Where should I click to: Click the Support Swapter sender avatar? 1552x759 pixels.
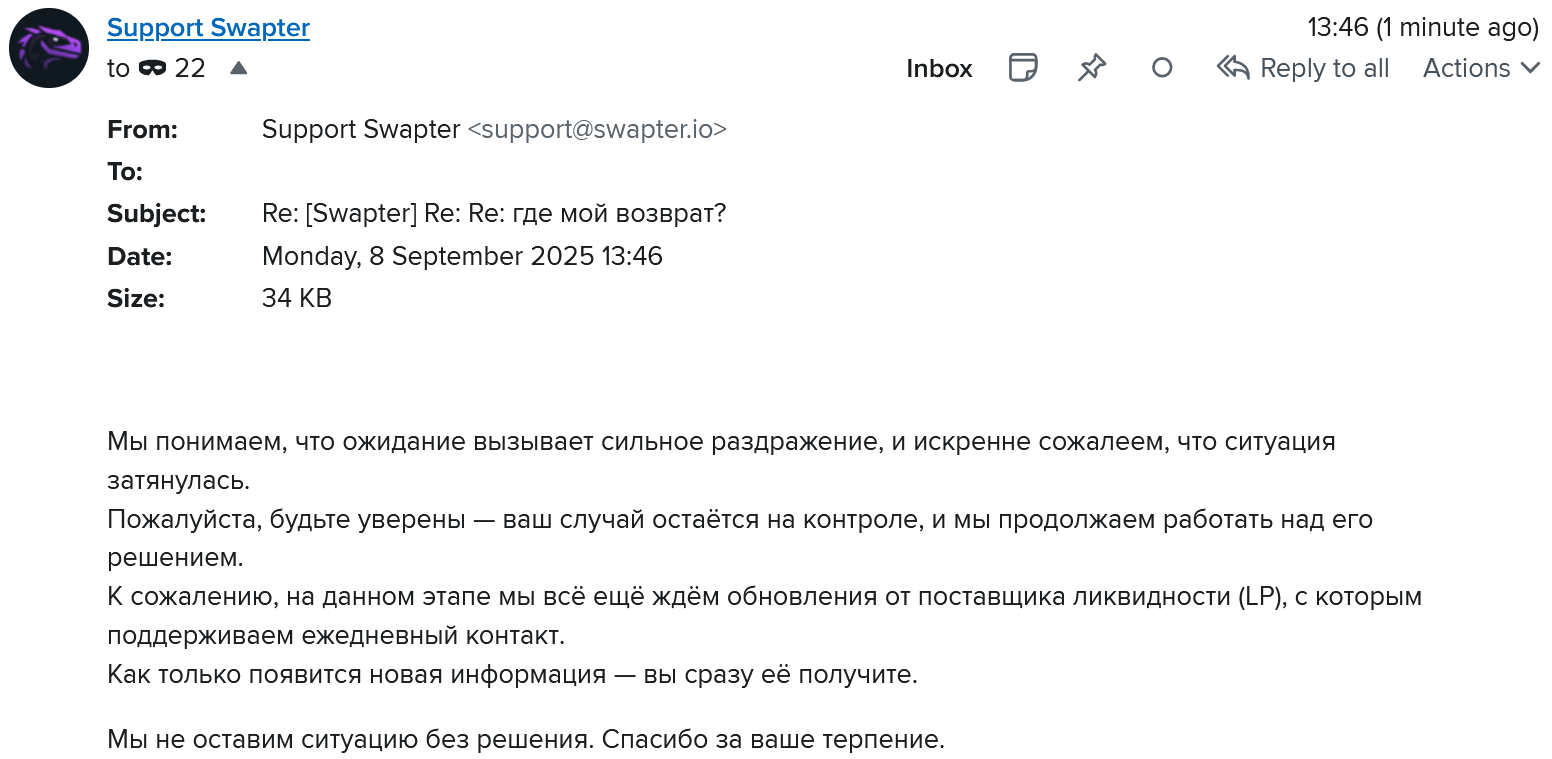coord(49,48)
